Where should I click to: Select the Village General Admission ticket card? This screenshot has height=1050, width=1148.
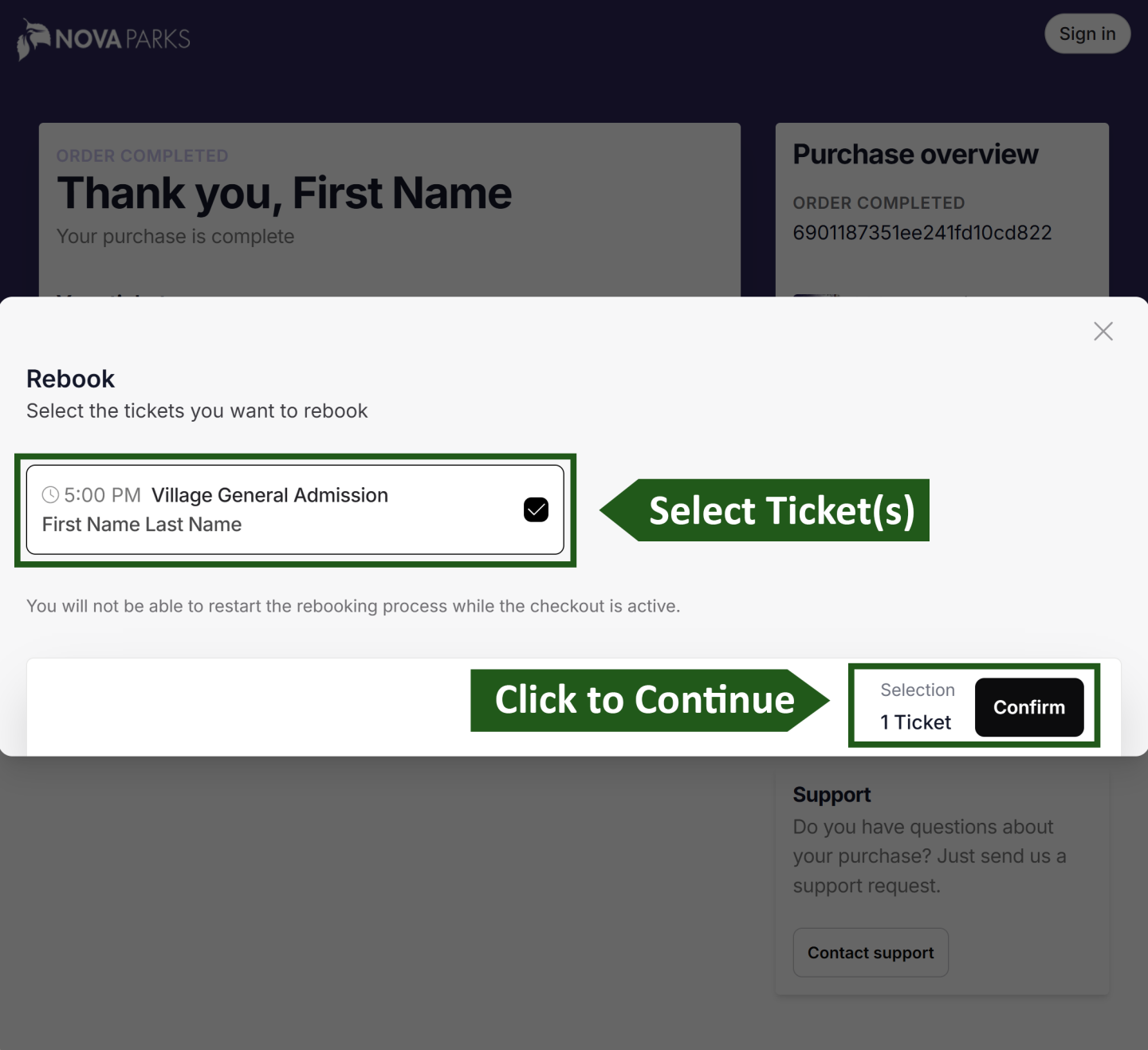tap(295, 509)
